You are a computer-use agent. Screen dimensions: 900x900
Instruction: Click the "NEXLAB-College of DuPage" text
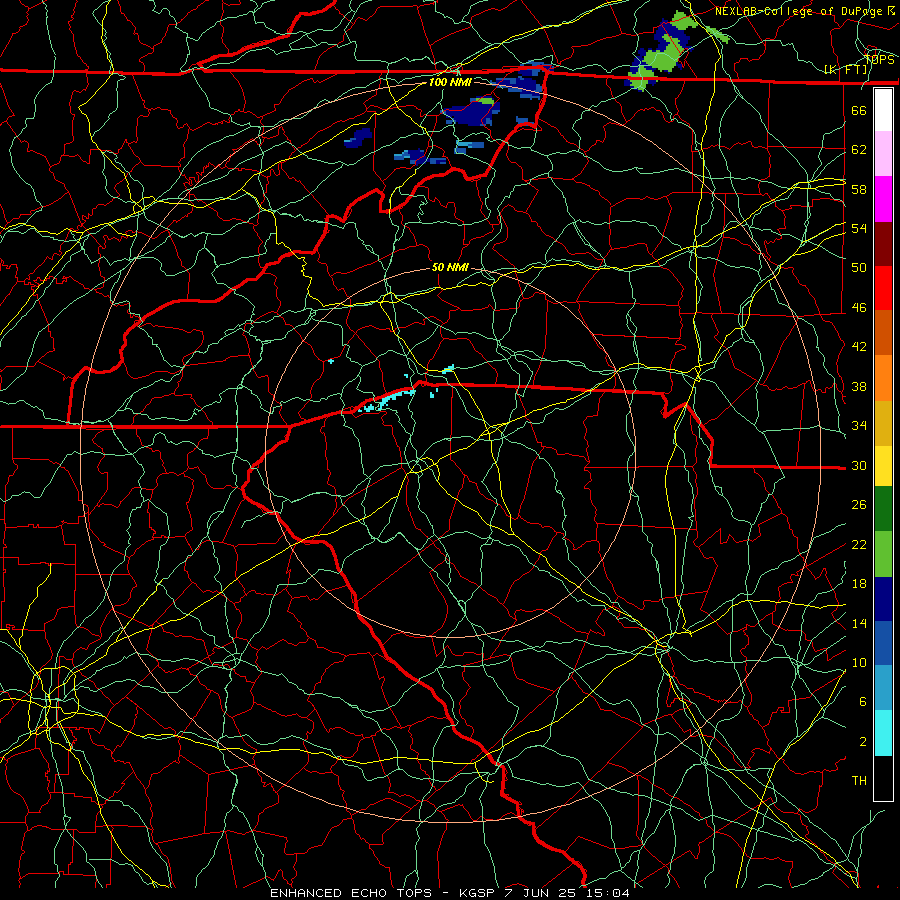(x=798, y=11)
